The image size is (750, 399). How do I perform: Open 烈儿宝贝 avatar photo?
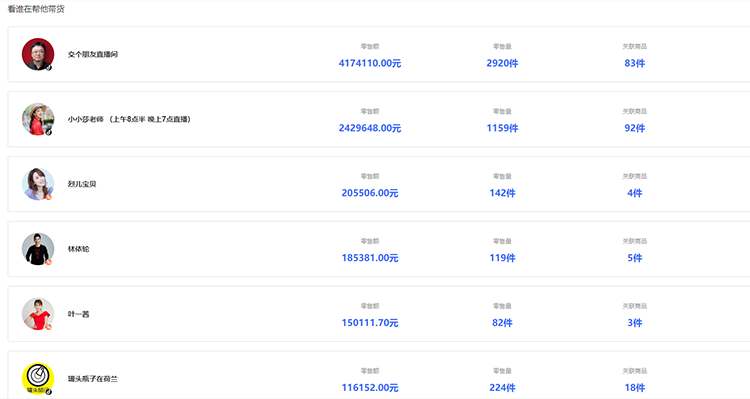tap(38, 184)
